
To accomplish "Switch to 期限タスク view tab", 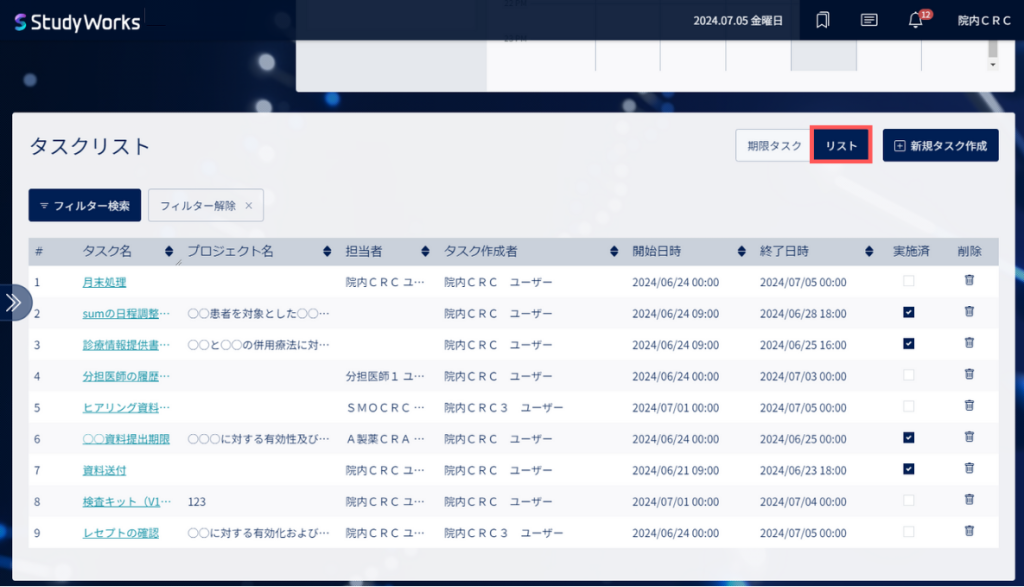I will 774,146.
